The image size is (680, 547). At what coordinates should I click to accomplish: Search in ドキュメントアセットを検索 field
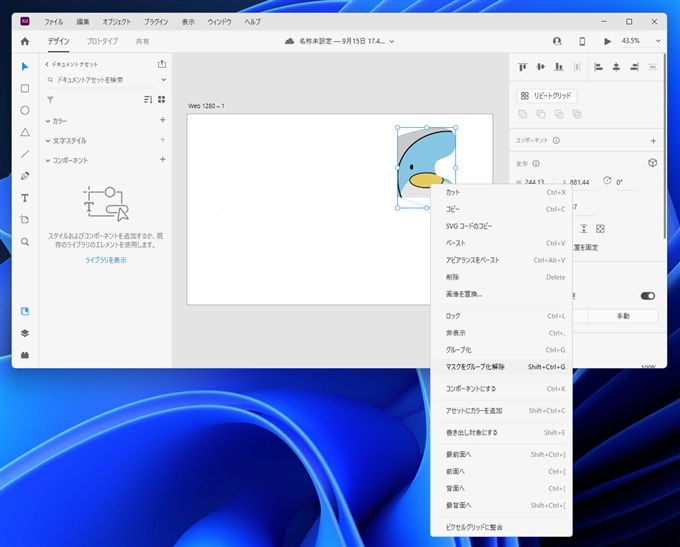(103, 80)
